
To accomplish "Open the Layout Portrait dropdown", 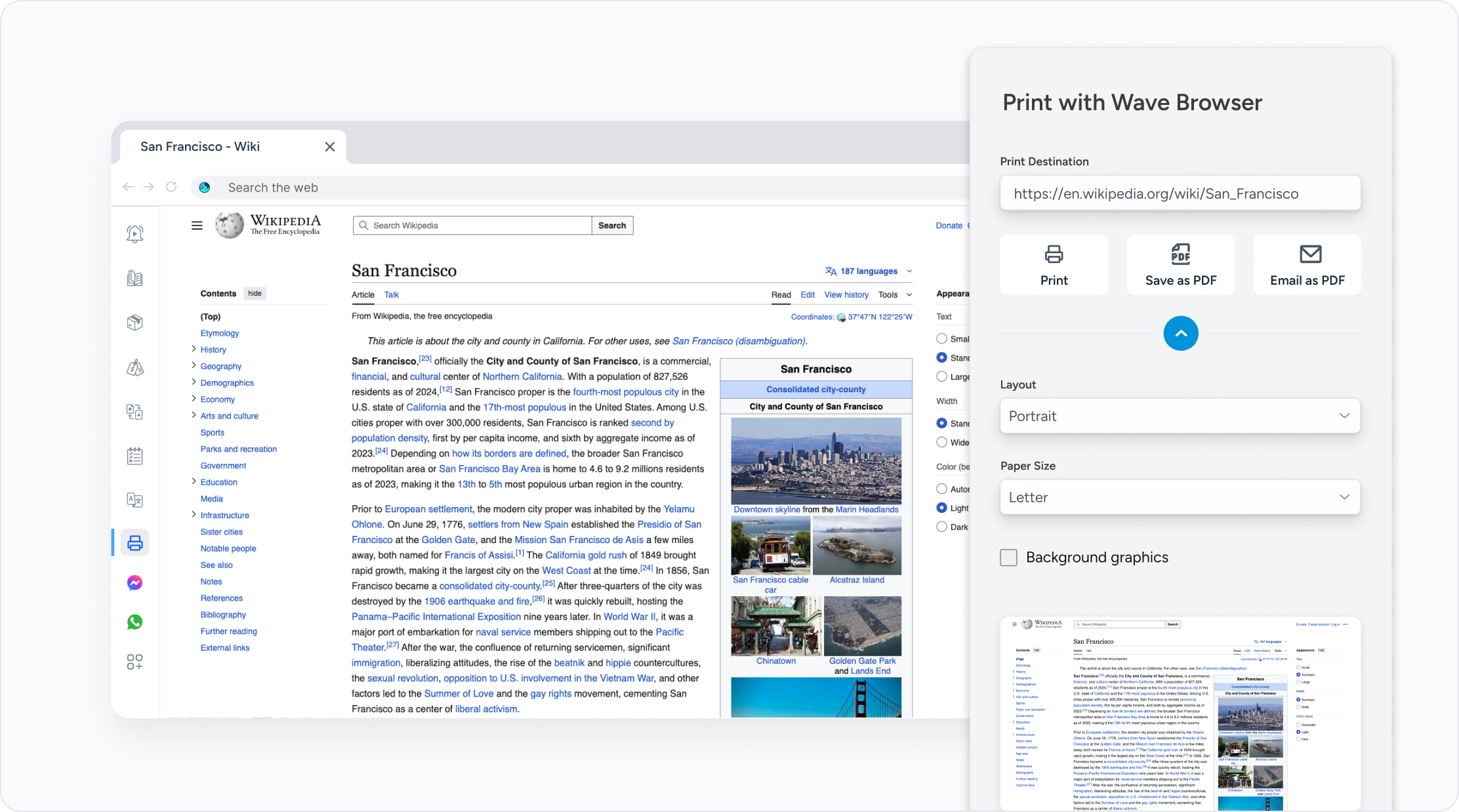I will 1180,416.
